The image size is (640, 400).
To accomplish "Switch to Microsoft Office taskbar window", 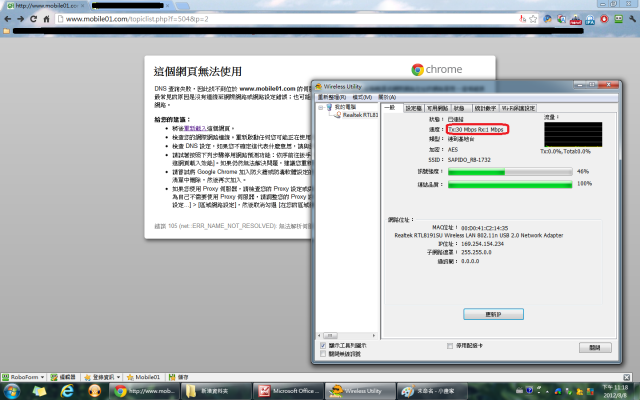I will coord(288,391).
